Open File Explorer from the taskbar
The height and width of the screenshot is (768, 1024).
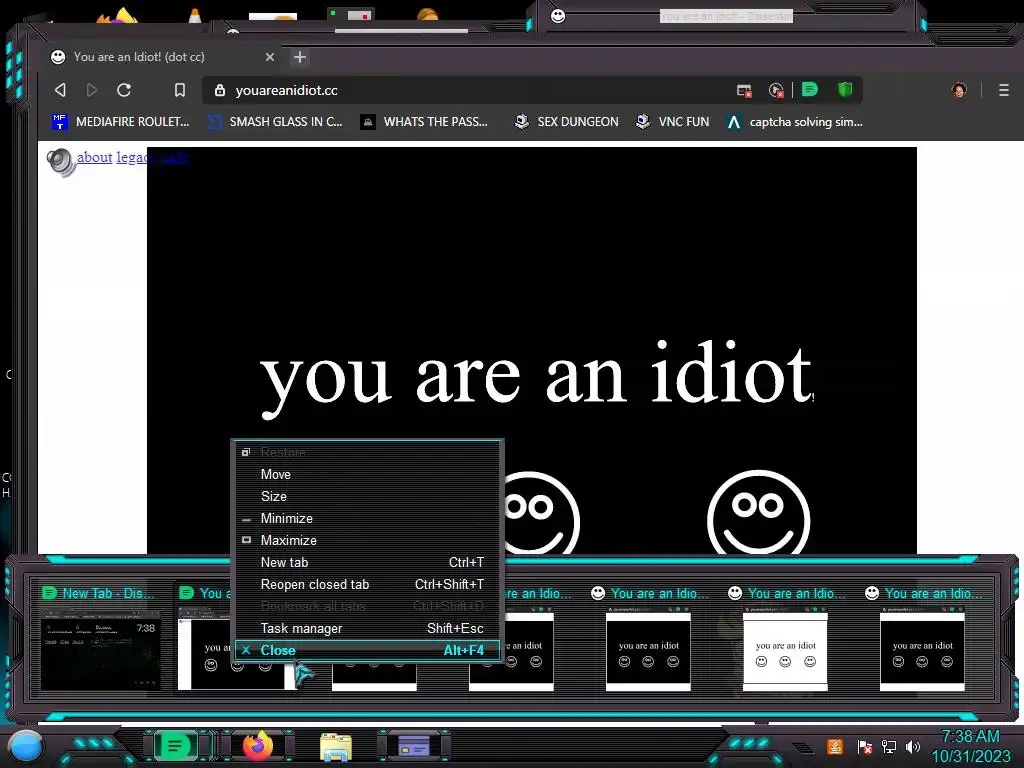tap(336, 746)
